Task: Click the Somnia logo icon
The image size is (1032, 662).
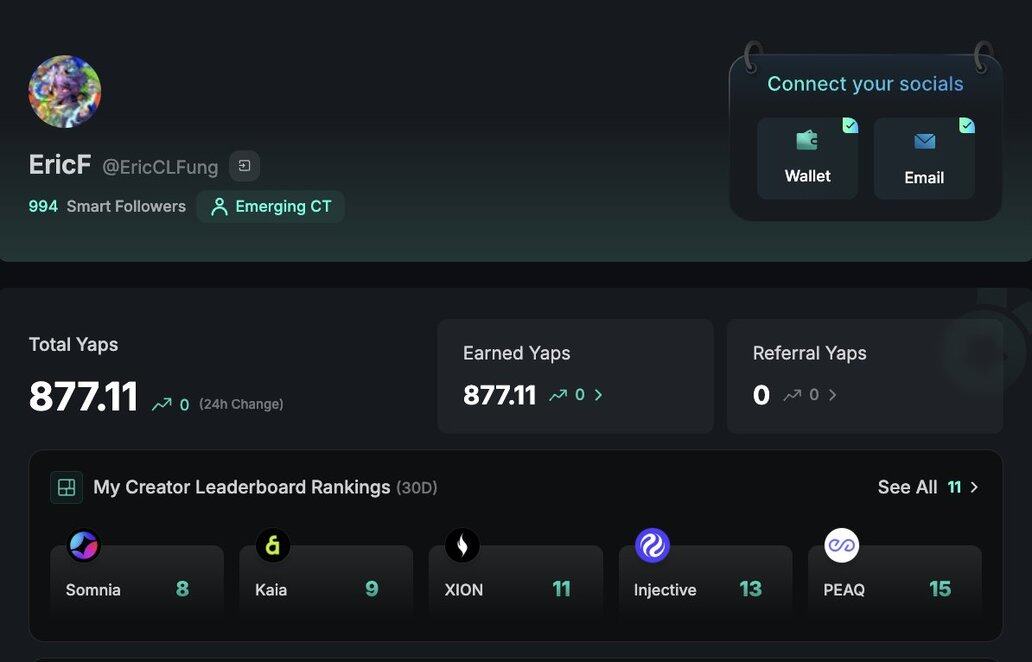Action: (x=84, y=546)
